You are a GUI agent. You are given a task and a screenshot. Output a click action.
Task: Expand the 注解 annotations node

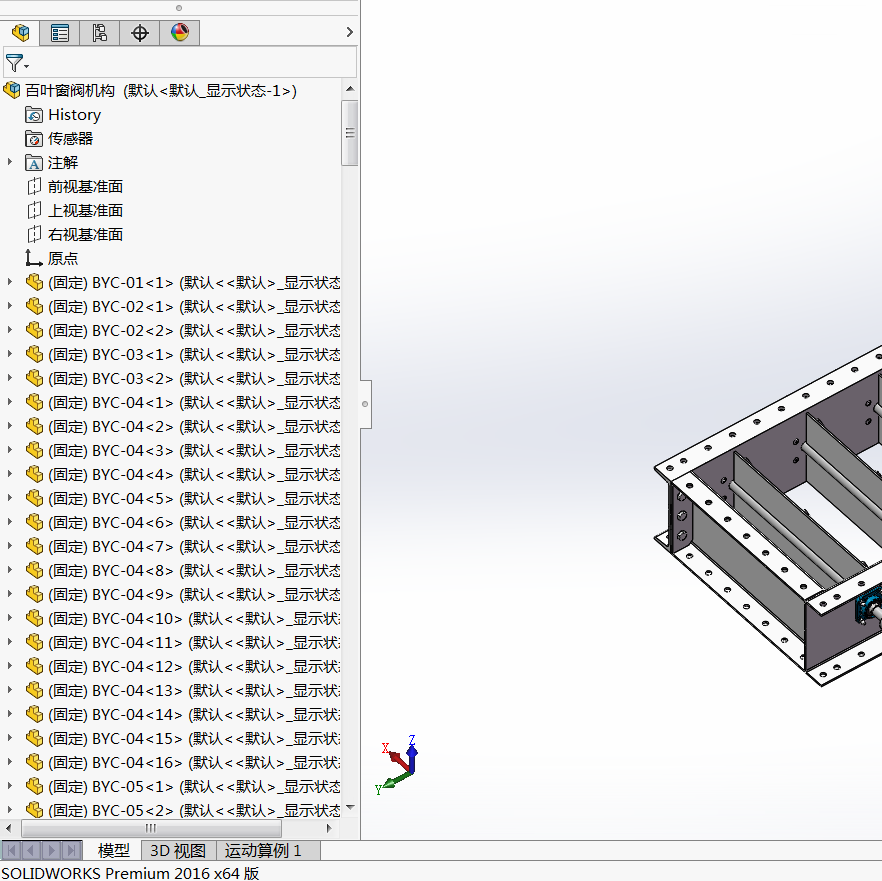click(x=10, y=162)
